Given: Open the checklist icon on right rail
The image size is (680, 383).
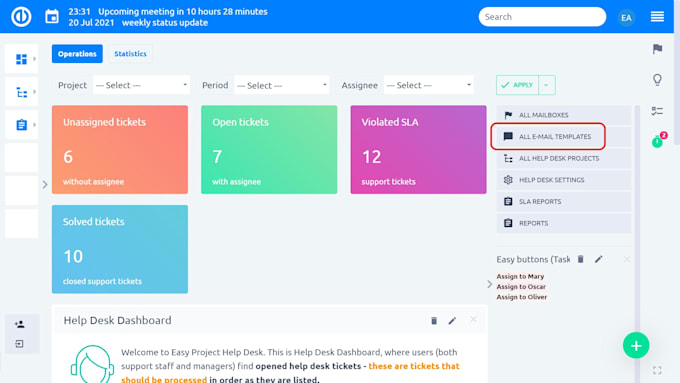Looking at the screenshot, I should (x=657, y=111).
